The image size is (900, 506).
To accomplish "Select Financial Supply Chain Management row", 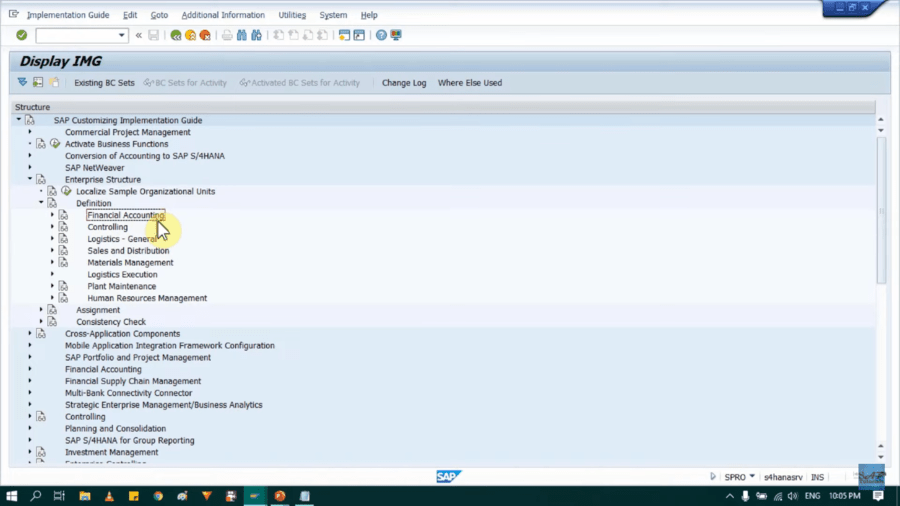I will pyautogui.click(x=133, y=381).
